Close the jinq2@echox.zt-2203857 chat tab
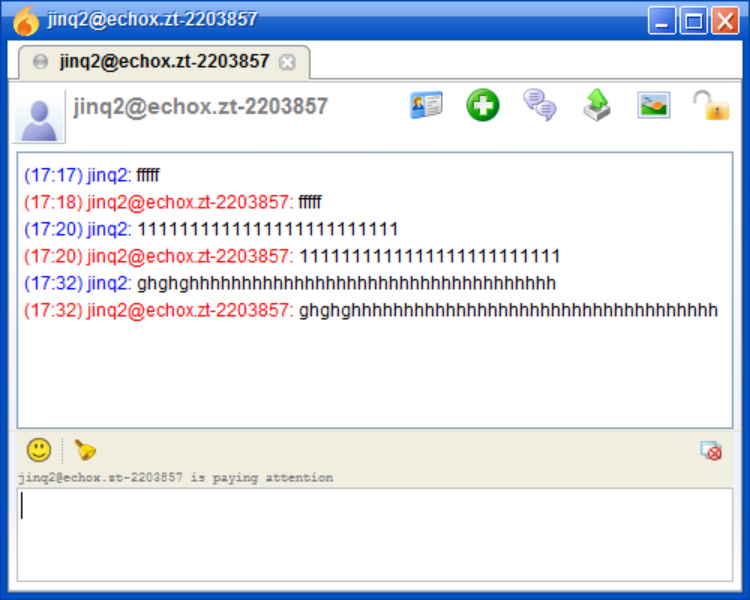 (x=287, y=62)
